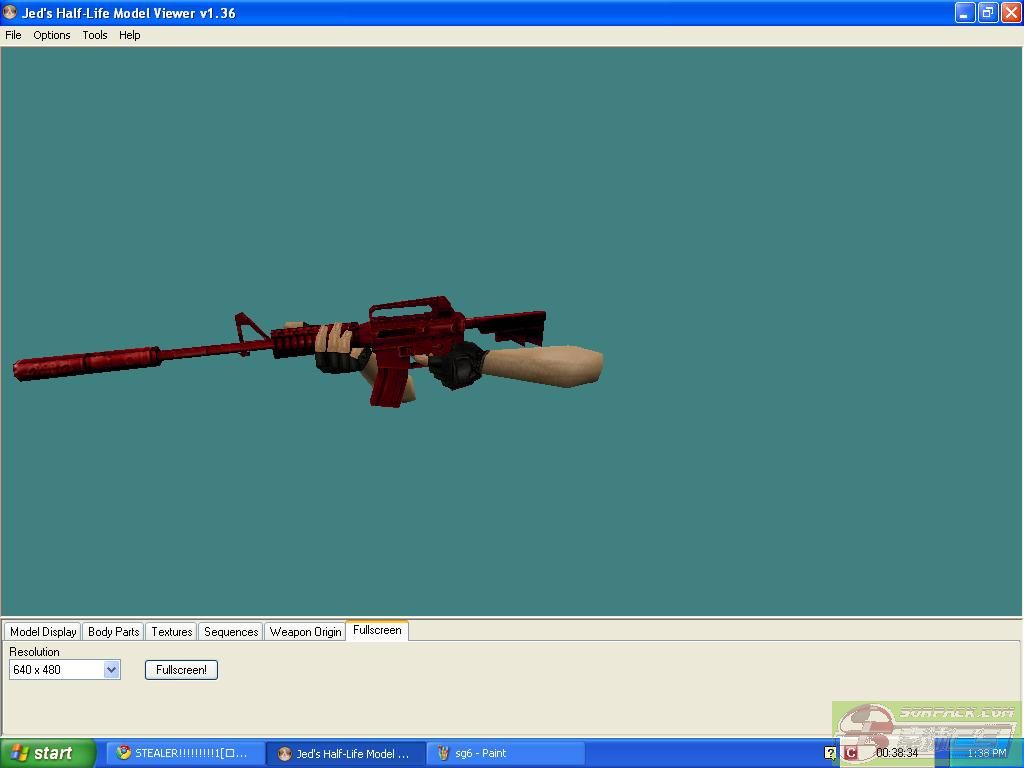Open the Tools menu

pos(95,35)
